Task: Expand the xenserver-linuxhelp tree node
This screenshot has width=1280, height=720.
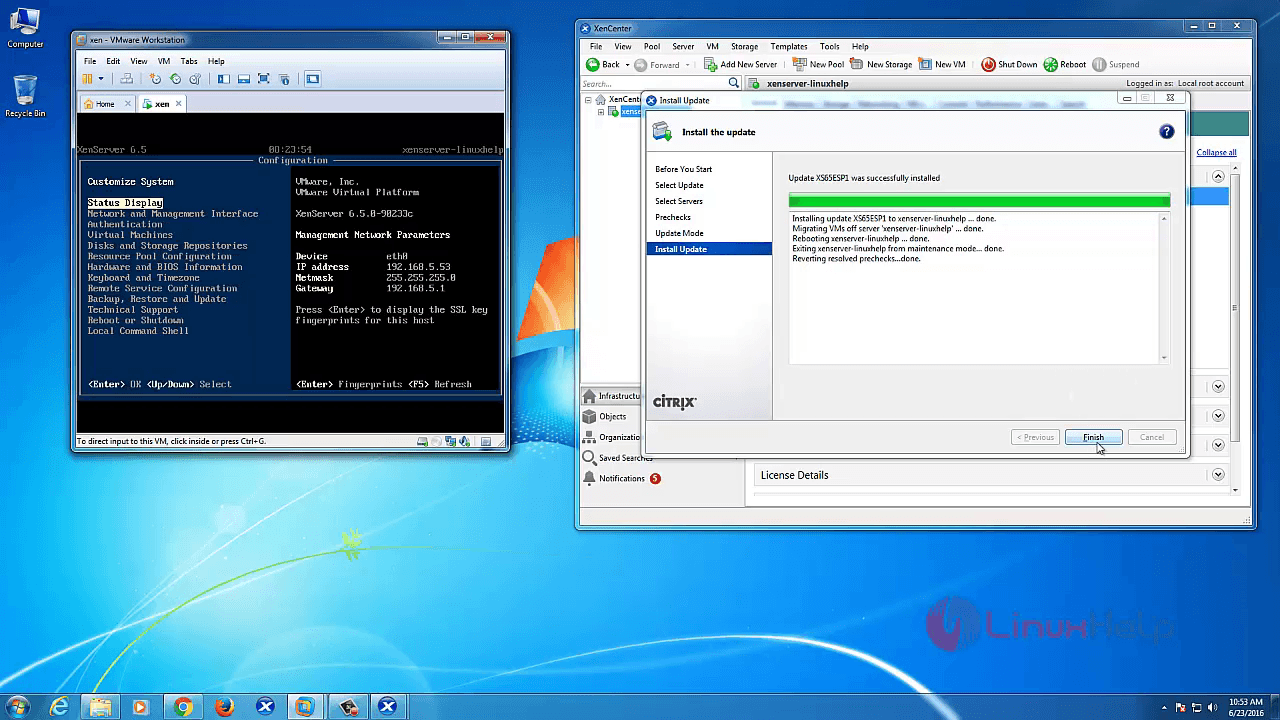Action: (x=602, y=111)
